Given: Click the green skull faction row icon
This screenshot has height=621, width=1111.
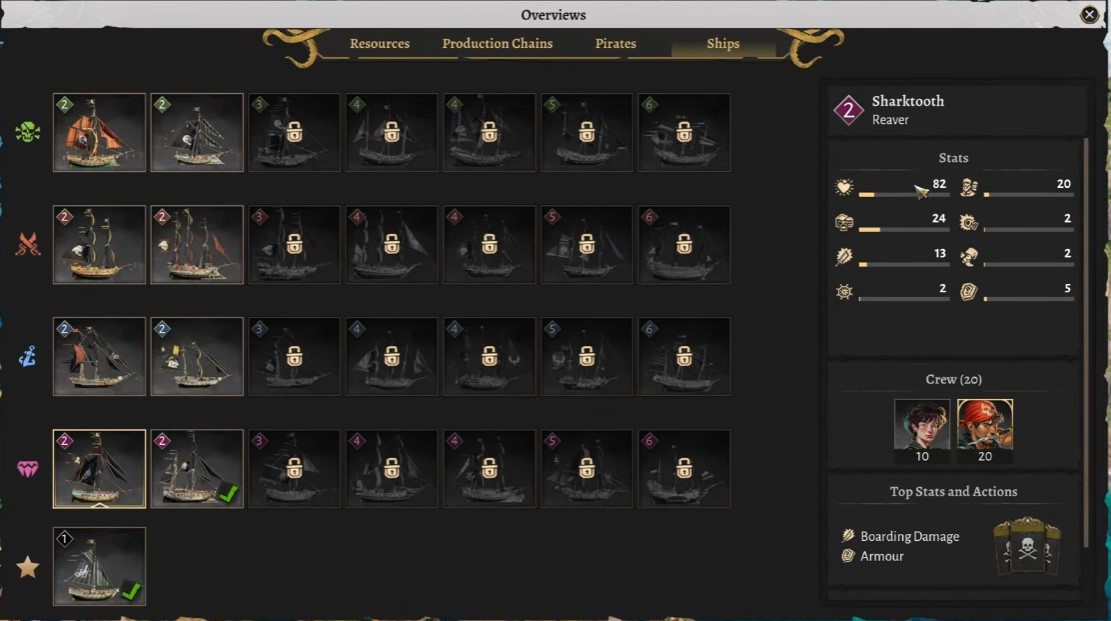Looking at the screenshot, I should 28,132.
